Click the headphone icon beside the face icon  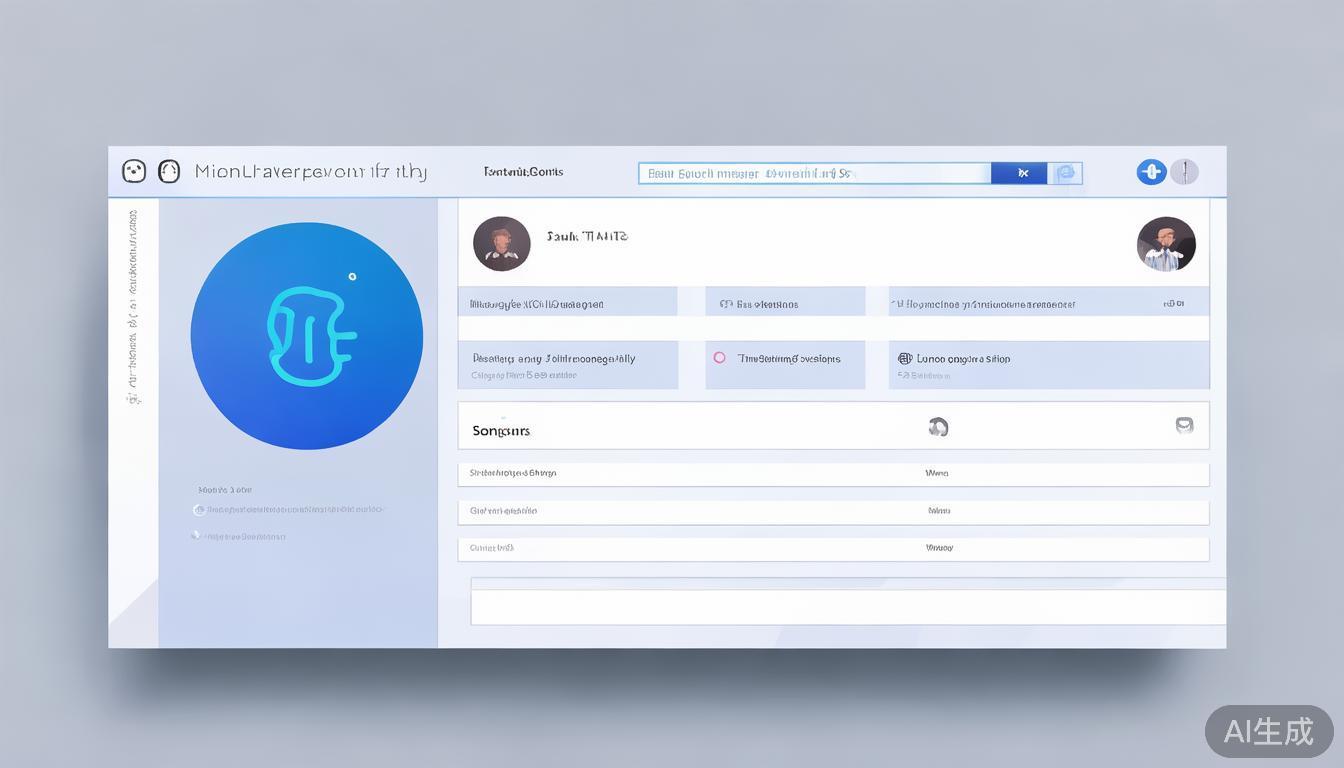[169, 171]
